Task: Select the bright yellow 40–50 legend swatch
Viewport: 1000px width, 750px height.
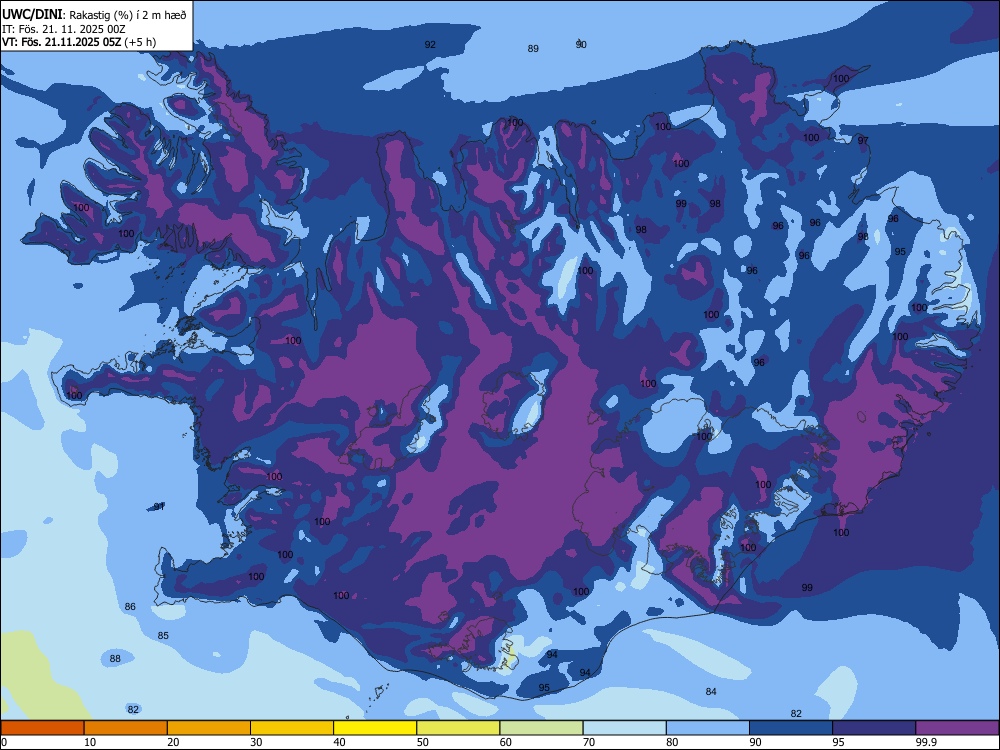Action: [375, 728]
